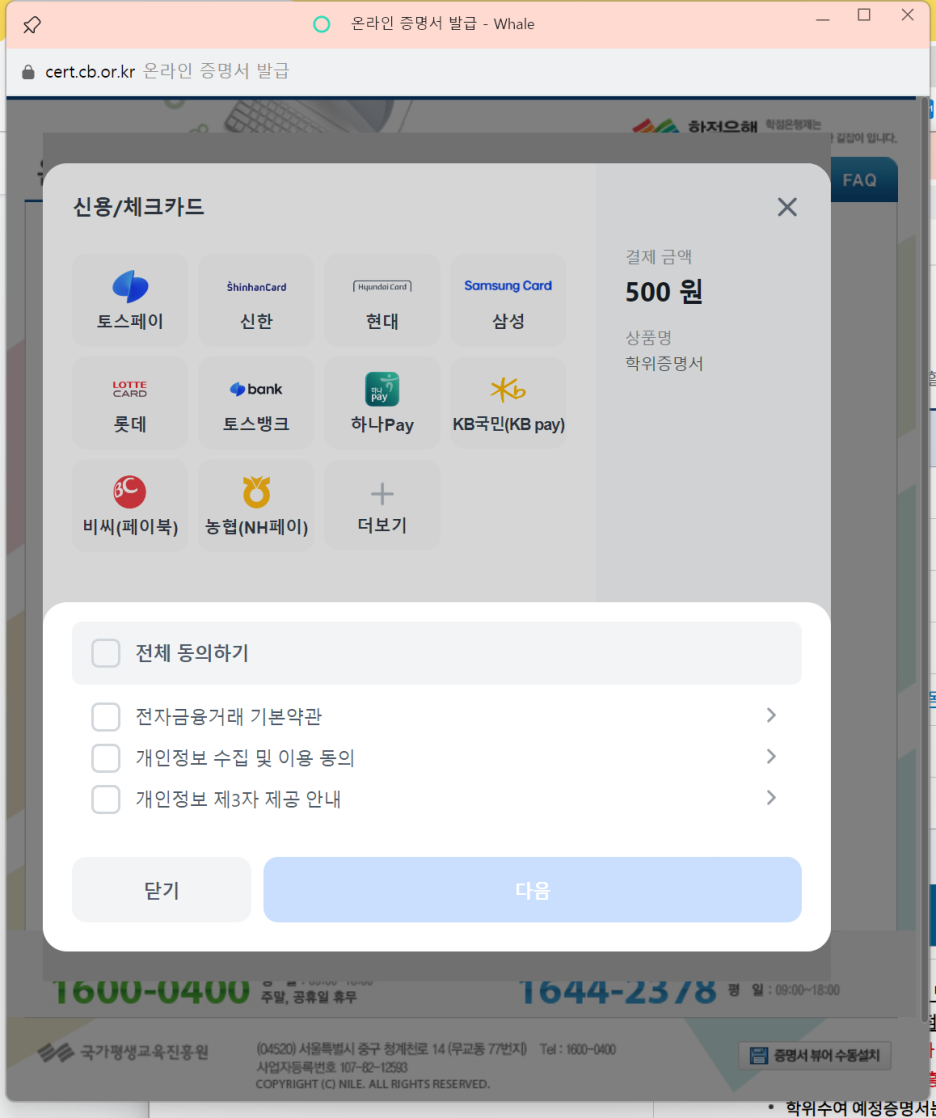This screenshot has width=936, height=1118.
Task: Select the Toss Pay (토스페이) payment option
Action: pos(130,300)
